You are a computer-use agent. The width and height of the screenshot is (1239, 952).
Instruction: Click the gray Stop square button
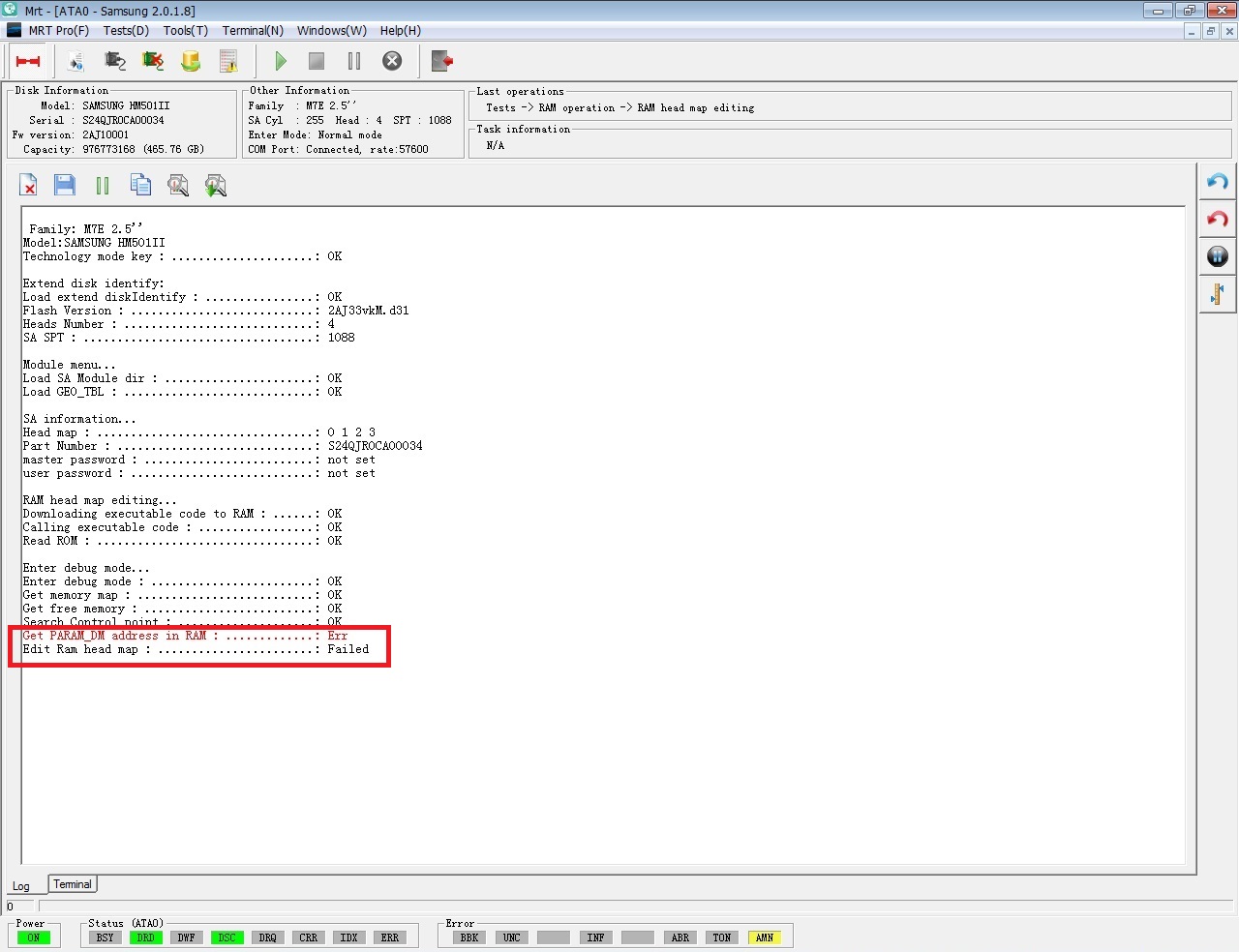317,61
